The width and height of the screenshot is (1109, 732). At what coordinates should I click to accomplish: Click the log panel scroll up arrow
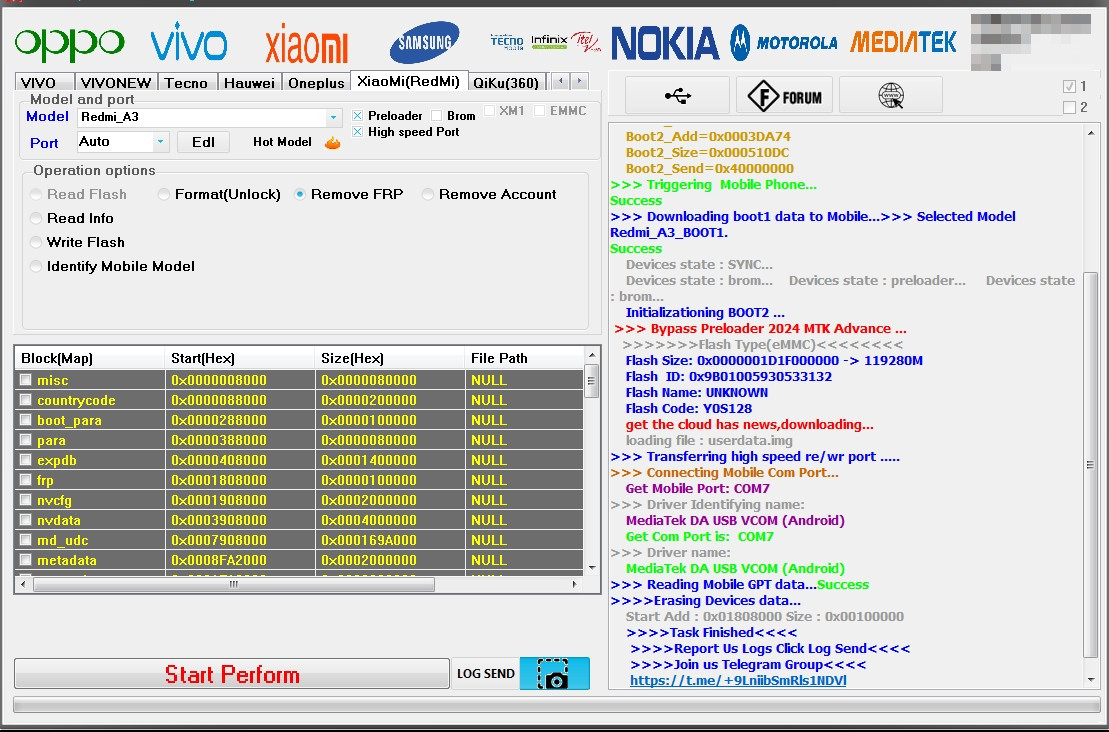click(x=1090, y=133)
